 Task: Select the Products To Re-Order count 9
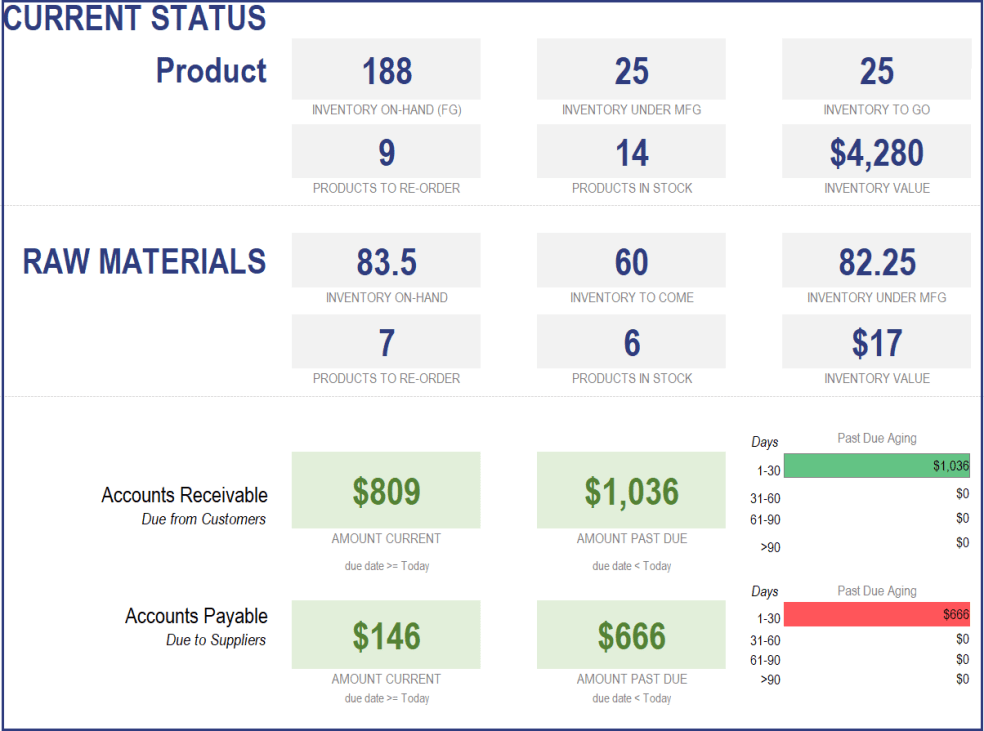pos(386,151)
